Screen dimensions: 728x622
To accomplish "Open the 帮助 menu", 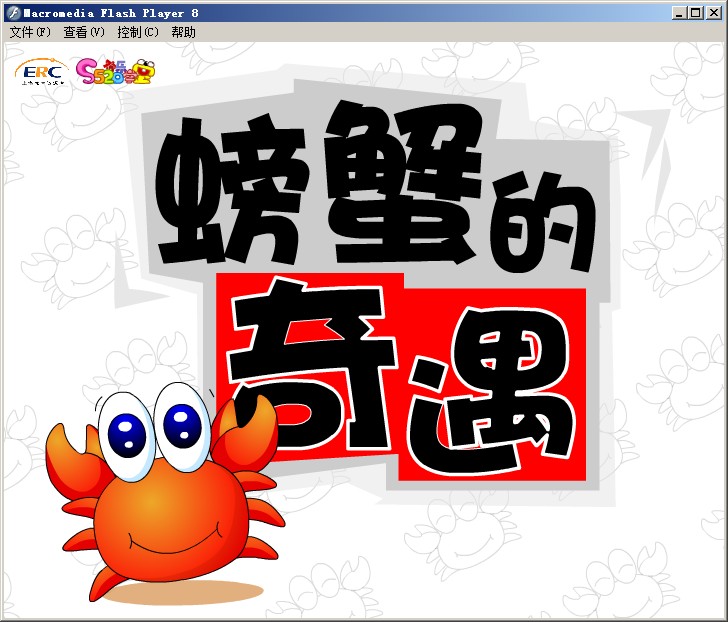I will (183, 32).
